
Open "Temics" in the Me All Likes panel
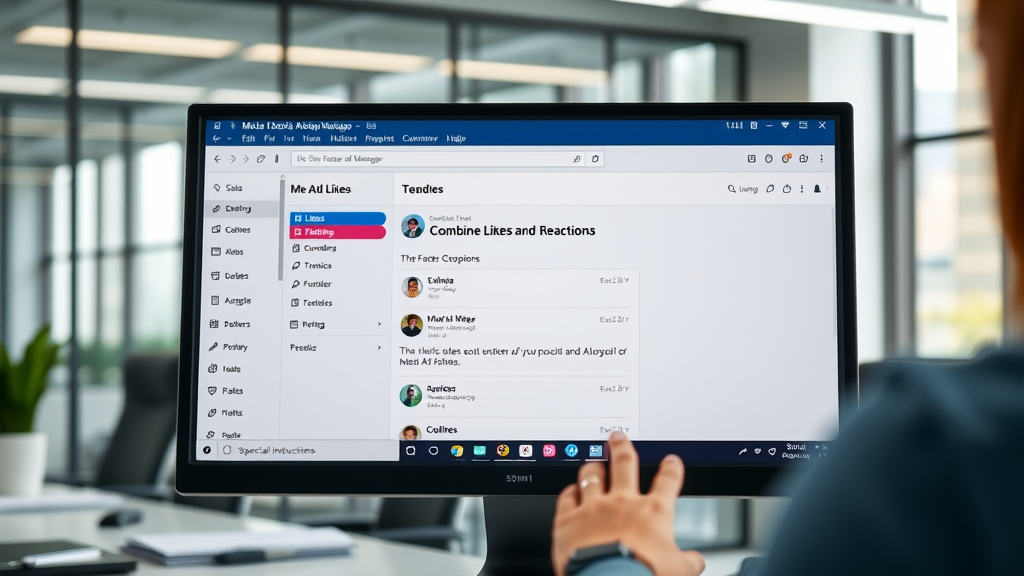click(312, 266)
